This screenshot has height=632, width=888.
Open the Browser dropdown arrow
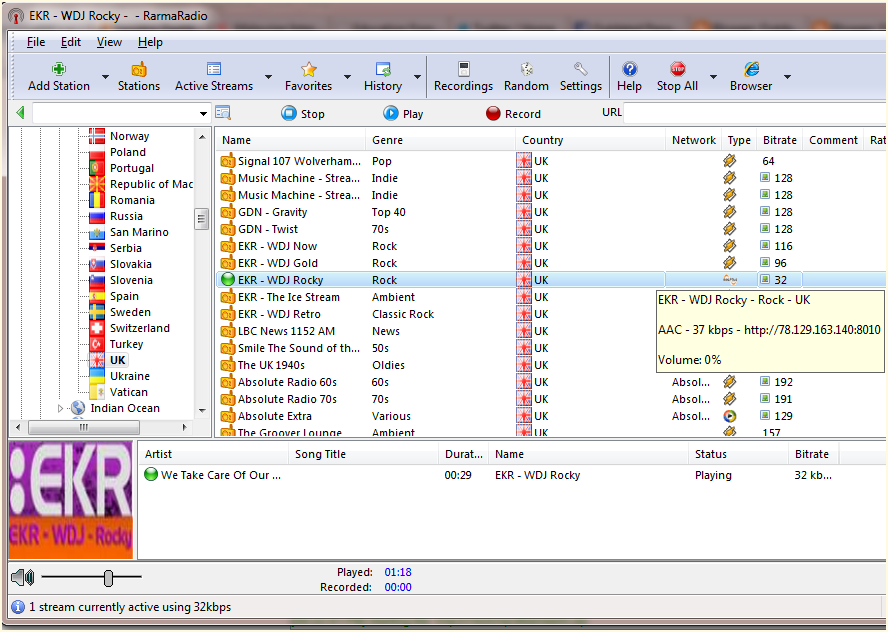point(787,76)
